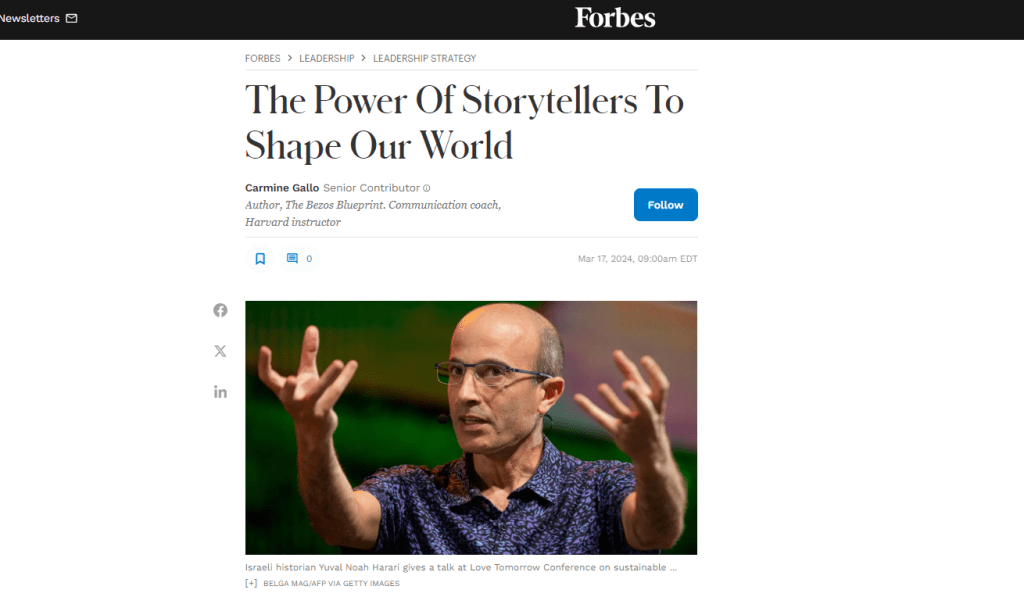1024x597 pixels.
Task: Open author Carmine Gallo's profile
Action: (281, 188)
